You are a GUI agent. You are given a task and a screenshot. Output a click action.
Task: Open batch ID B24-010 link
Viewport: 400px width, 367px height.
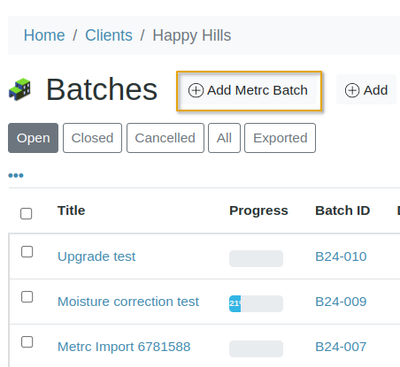[341, 257]
